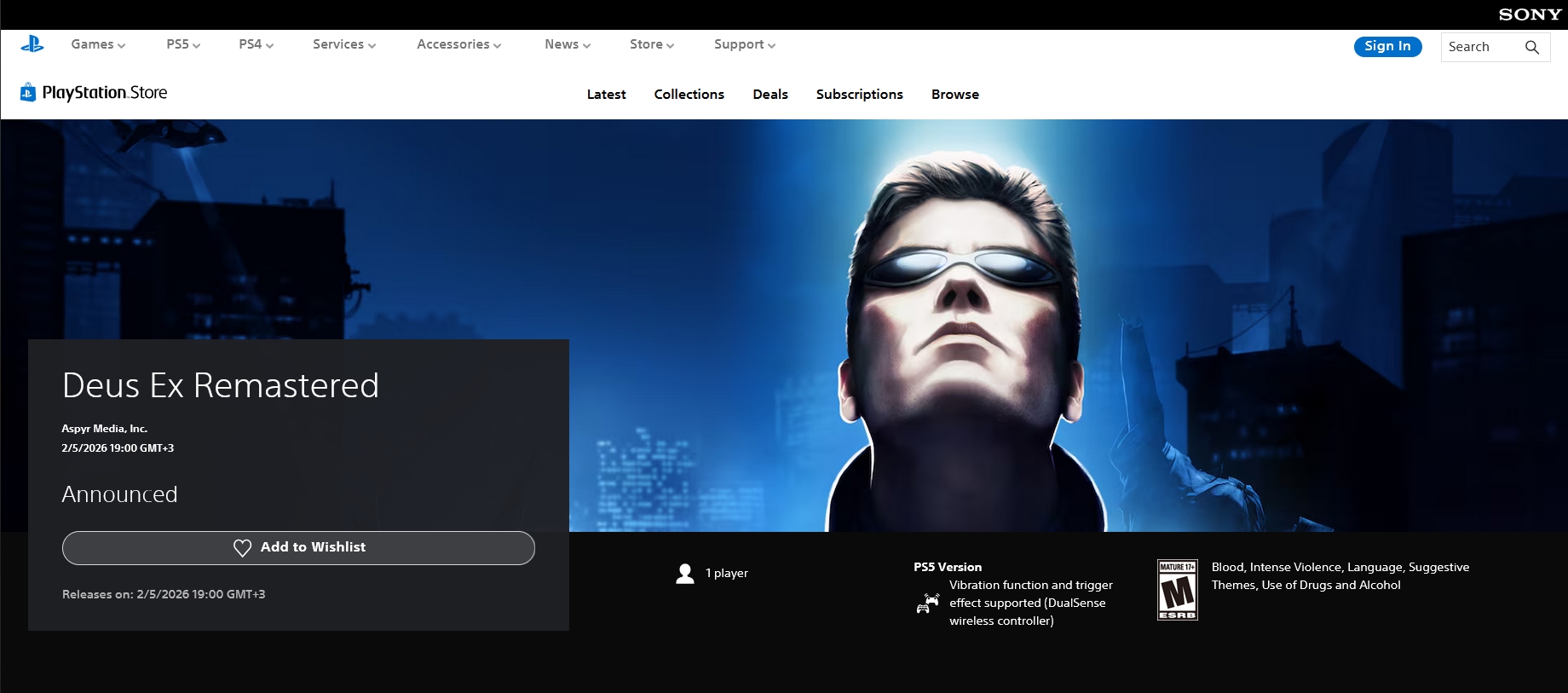
Task: Open the News dropdown menu
Action: (x=568, y=44)
